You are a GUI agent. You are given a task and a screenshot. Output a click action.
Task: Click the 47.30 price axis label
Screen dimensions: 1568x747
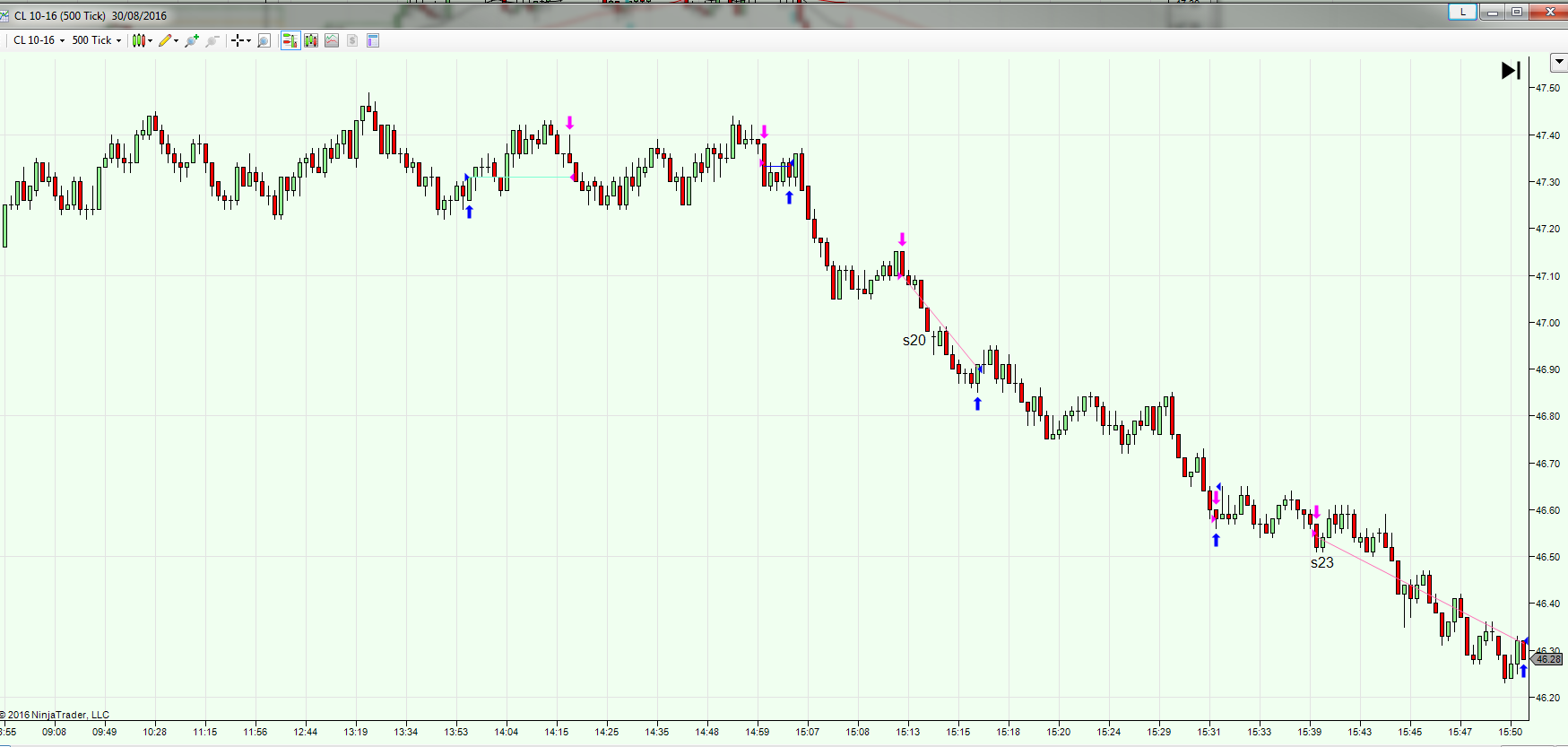click(1547, 182)
